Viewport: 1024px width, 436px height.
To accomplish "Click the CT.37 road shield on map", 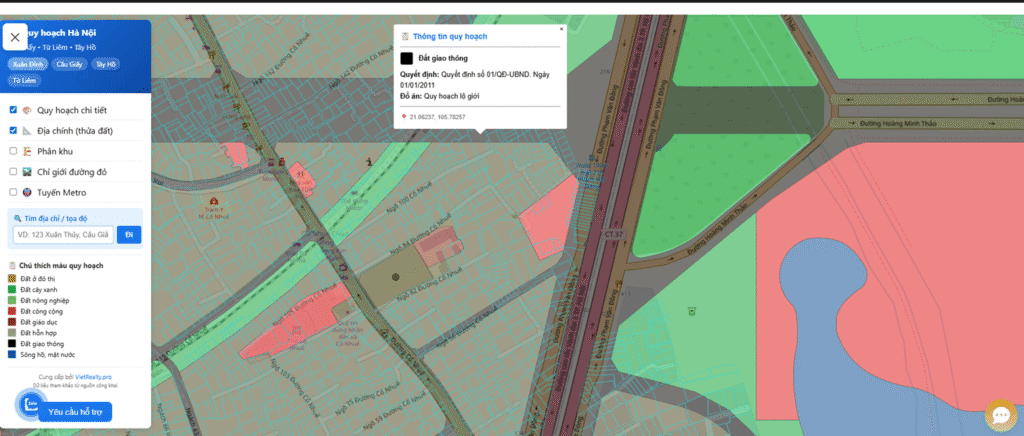I will [x=613, y=235].
